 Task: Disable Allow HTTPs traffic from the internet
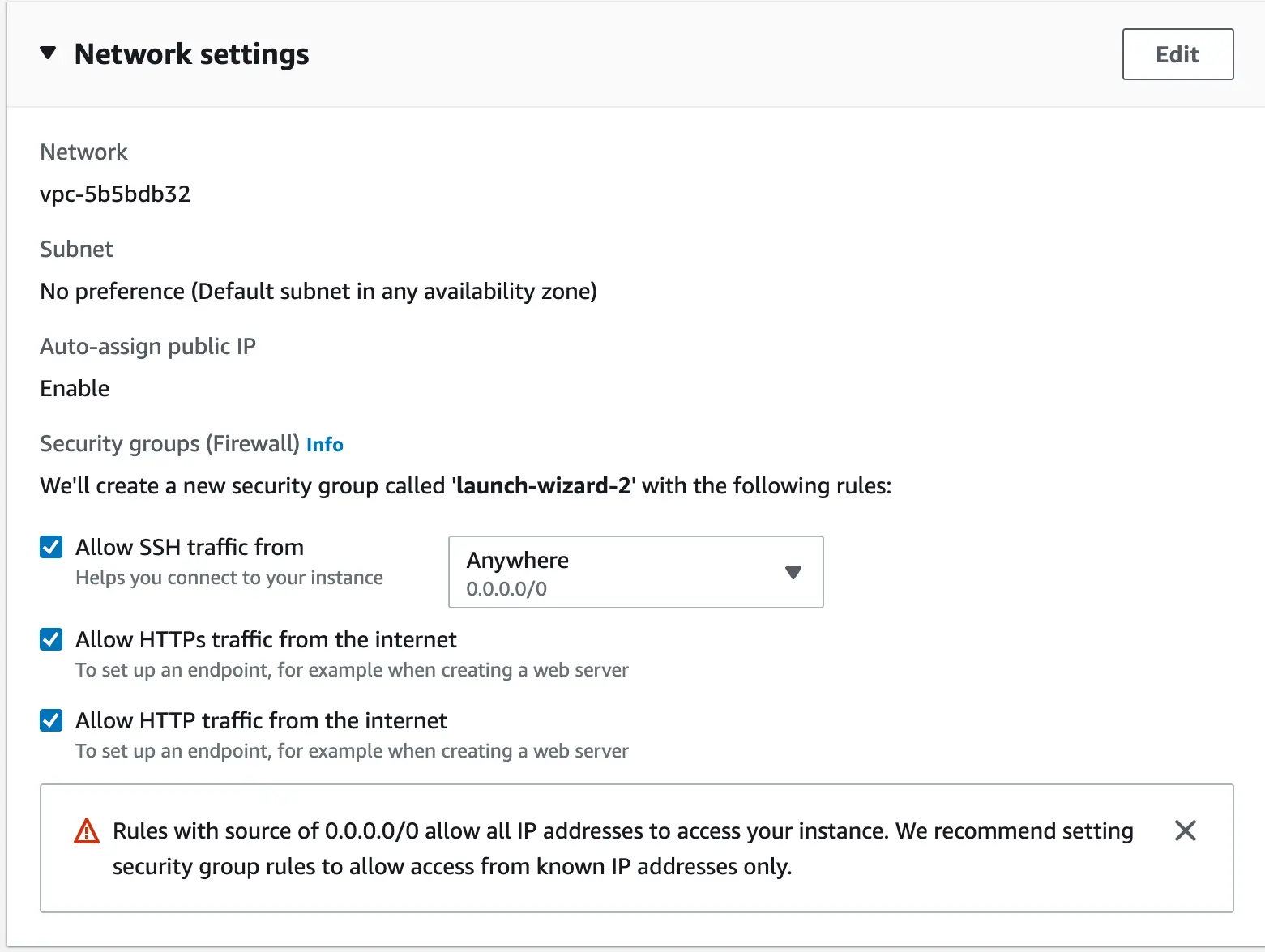point(50,639)
